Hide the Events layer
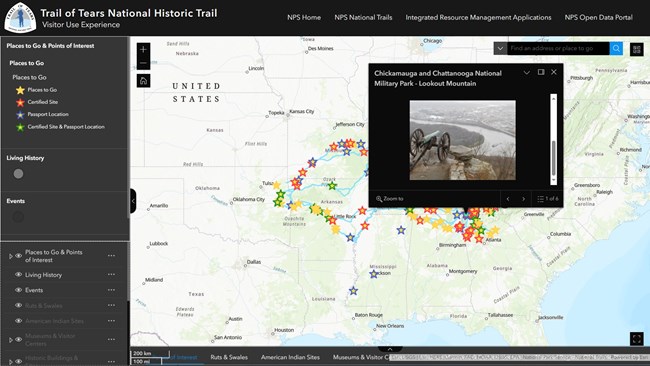Viewport: 650px width, 366px height. [x=18, y=290]
